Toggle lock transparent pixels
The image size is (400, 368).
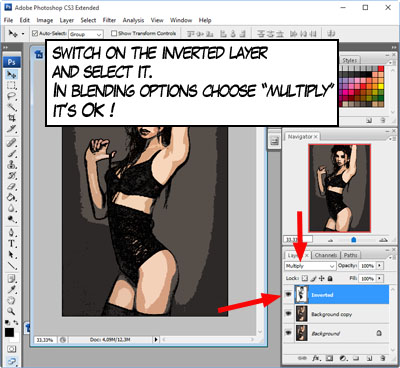tap(305, 278)
